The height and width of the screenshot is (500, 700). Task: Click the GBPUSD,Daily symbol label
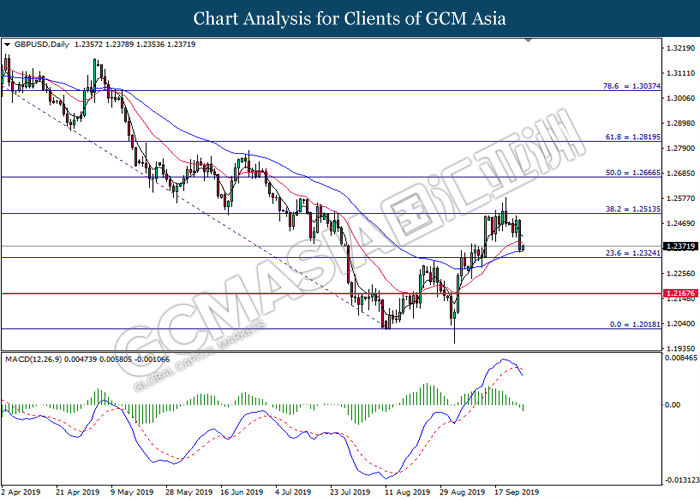42,45
